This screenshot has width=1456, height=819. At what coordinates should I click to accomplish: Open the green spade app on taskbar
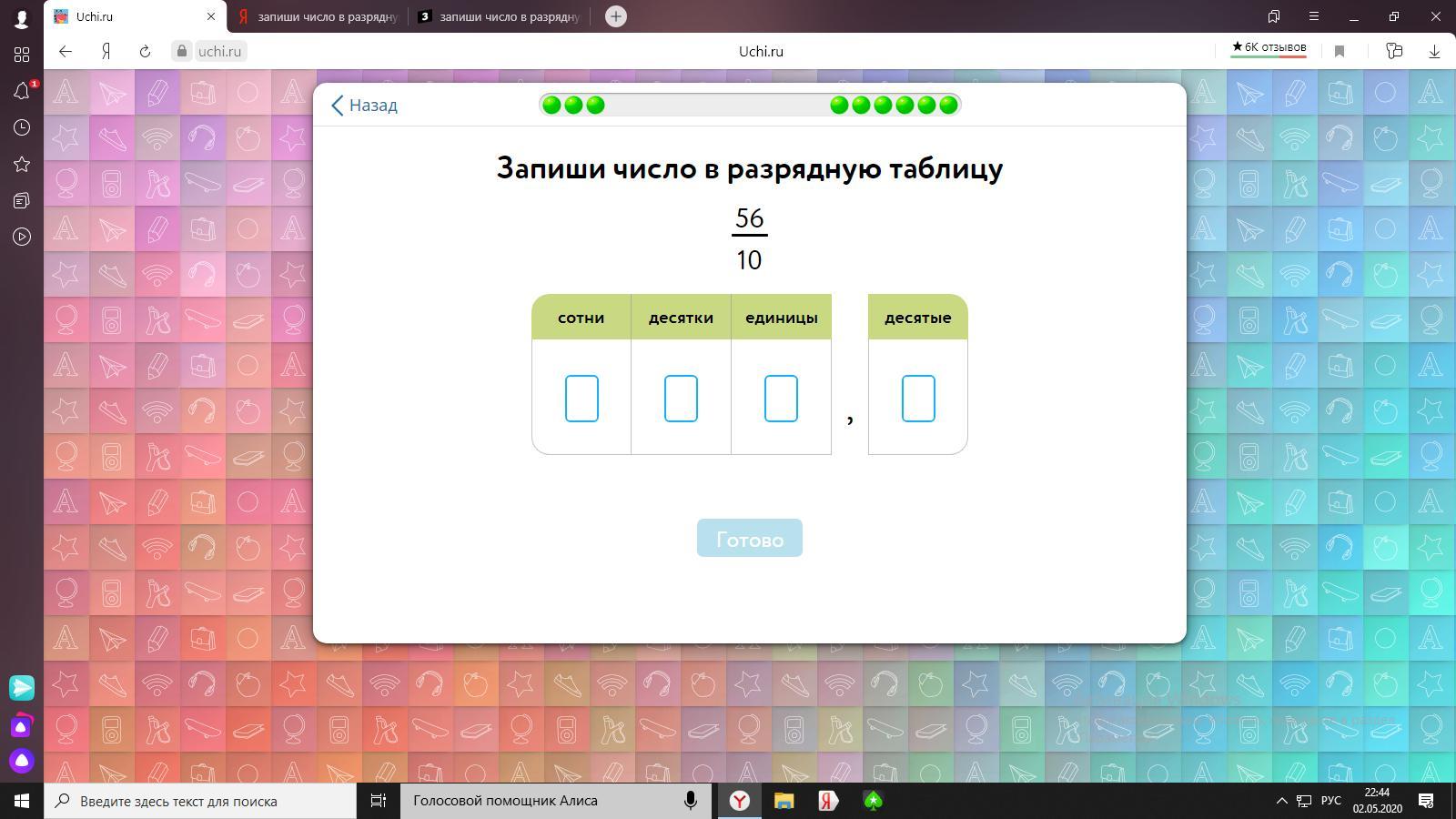[x=873, y=801]
